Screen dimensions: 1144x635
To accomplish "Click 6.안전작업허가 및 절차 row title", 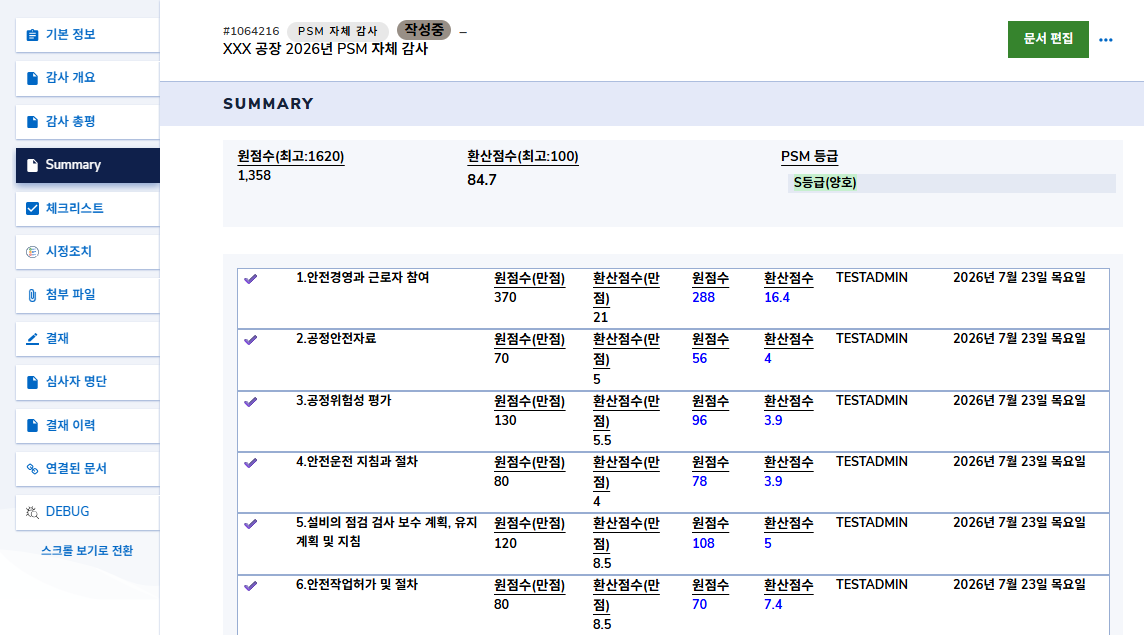I will [x=357, y=585].
